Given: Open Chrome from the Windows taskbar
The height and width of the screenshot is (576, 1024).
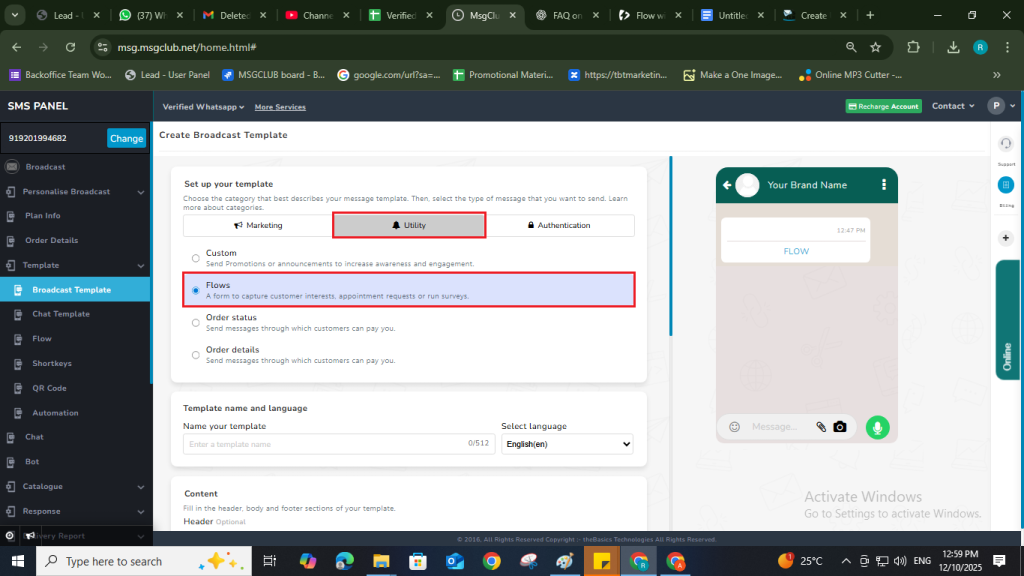Looking at the screenshot, I should 491,561.
